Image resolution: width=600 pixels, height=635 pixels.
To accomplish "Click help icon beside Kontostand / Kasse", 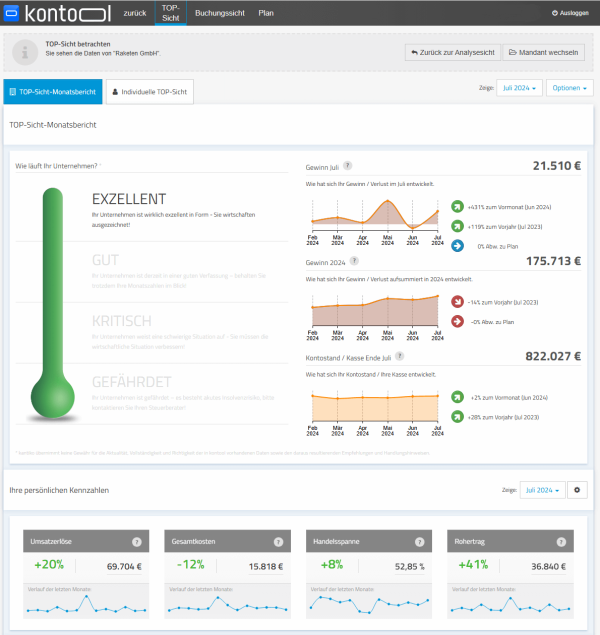I will [x=400, y=355].
